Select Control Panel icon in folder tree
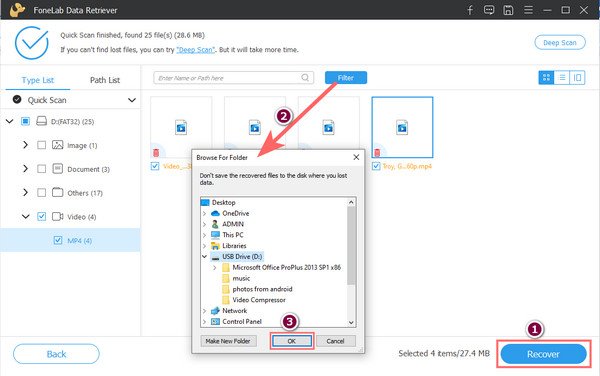This screenshot has height=376, width=600. click(215, 321)
